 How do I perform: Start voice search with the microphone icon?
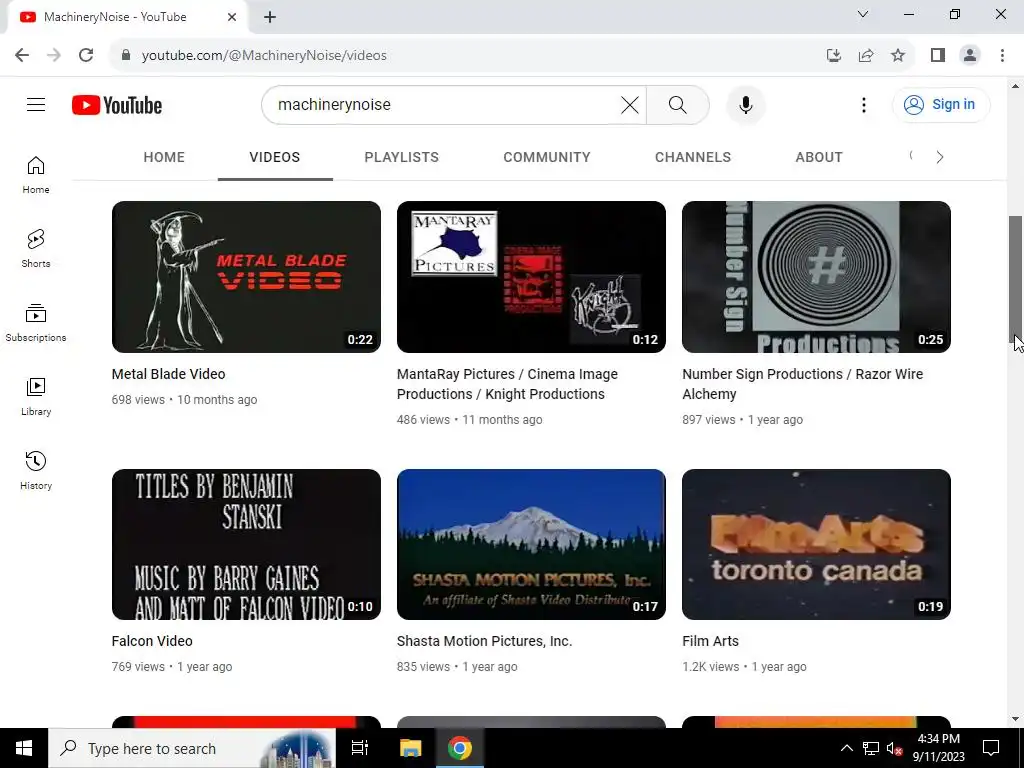745,104
